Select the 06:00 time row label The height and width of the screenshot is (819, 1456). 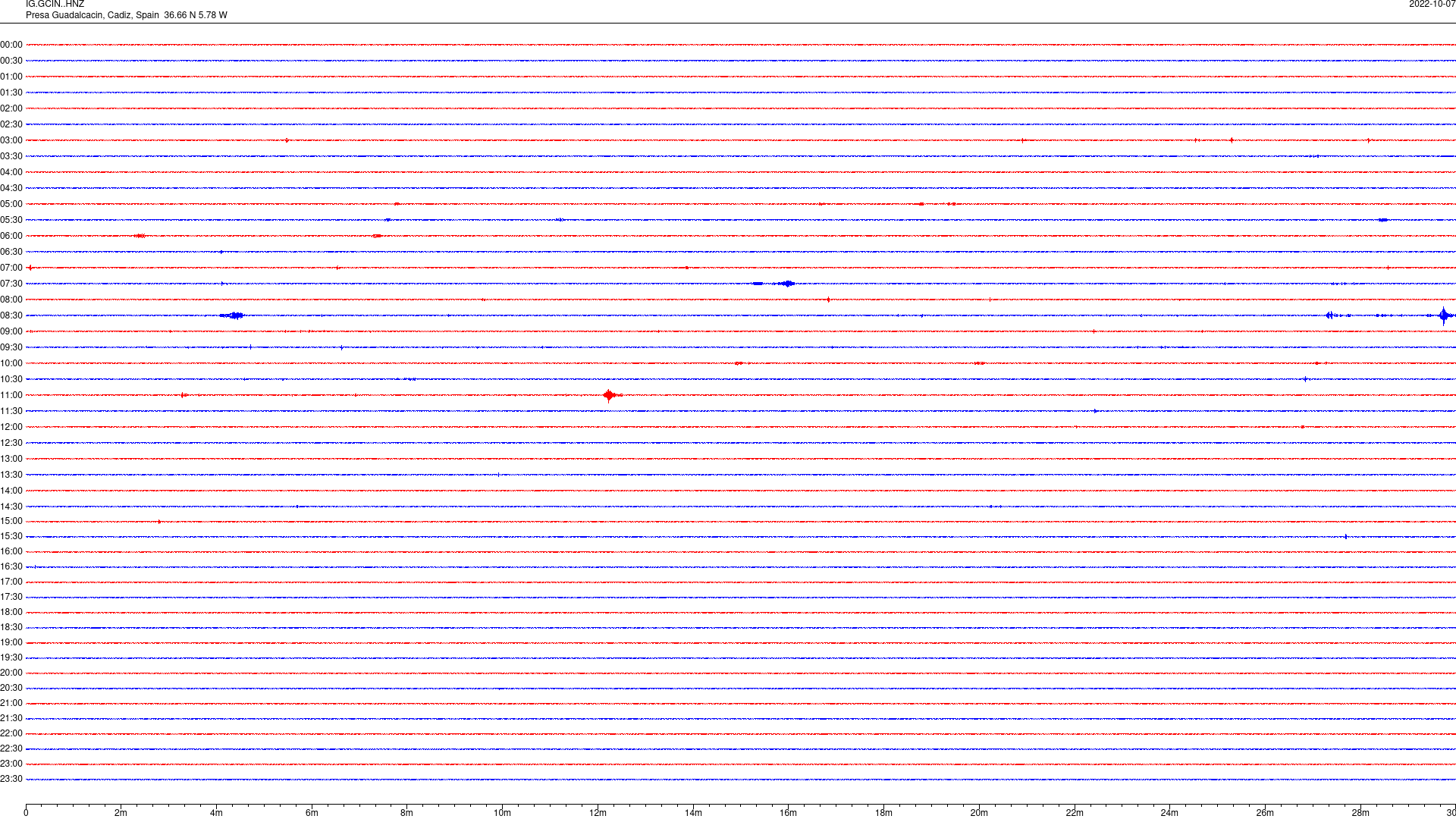click(x=11, y=236)
